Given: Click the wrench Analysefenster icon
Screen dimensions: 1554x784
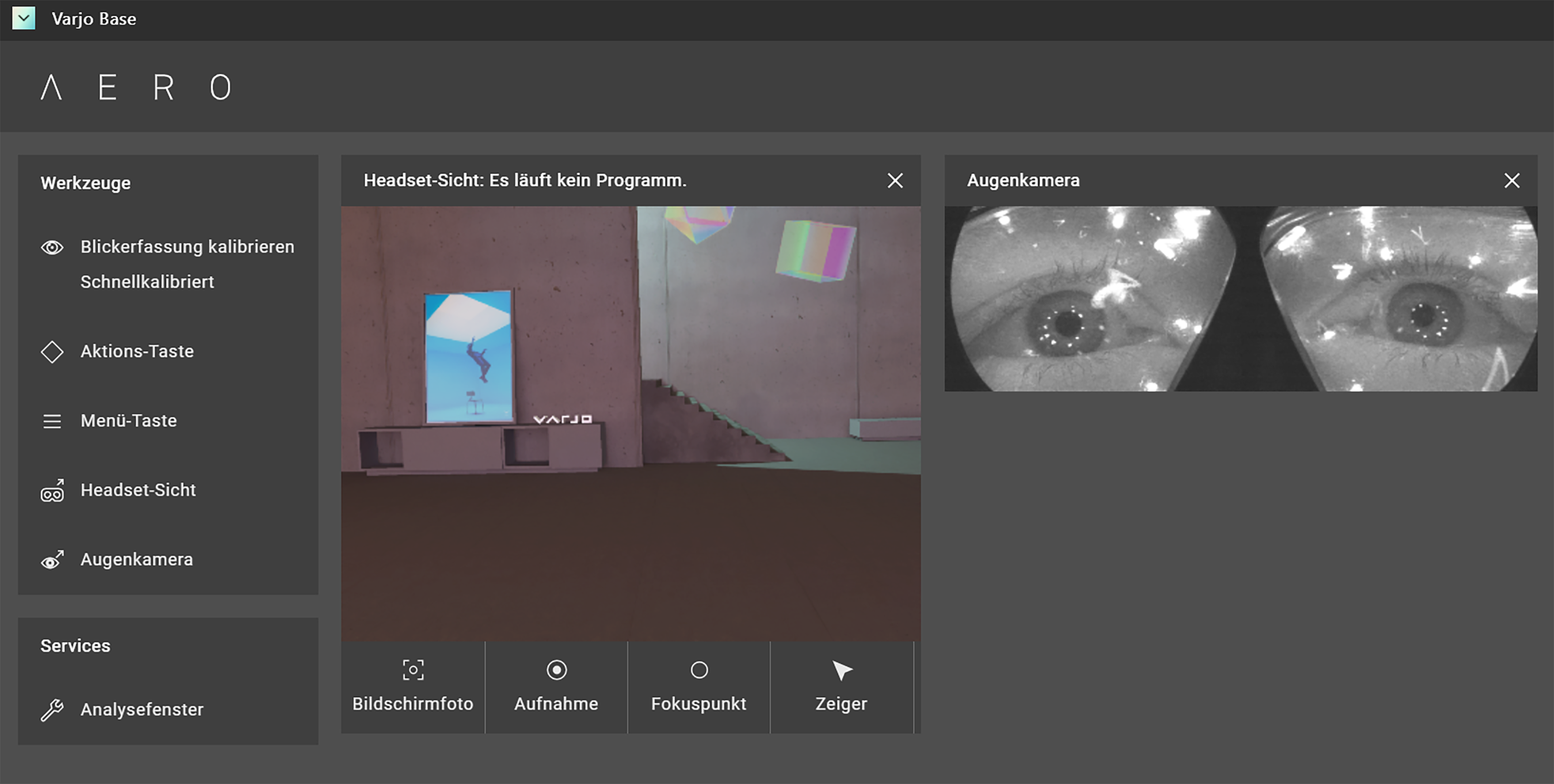Looking at the screenshot, I should [x=52, y=710].
